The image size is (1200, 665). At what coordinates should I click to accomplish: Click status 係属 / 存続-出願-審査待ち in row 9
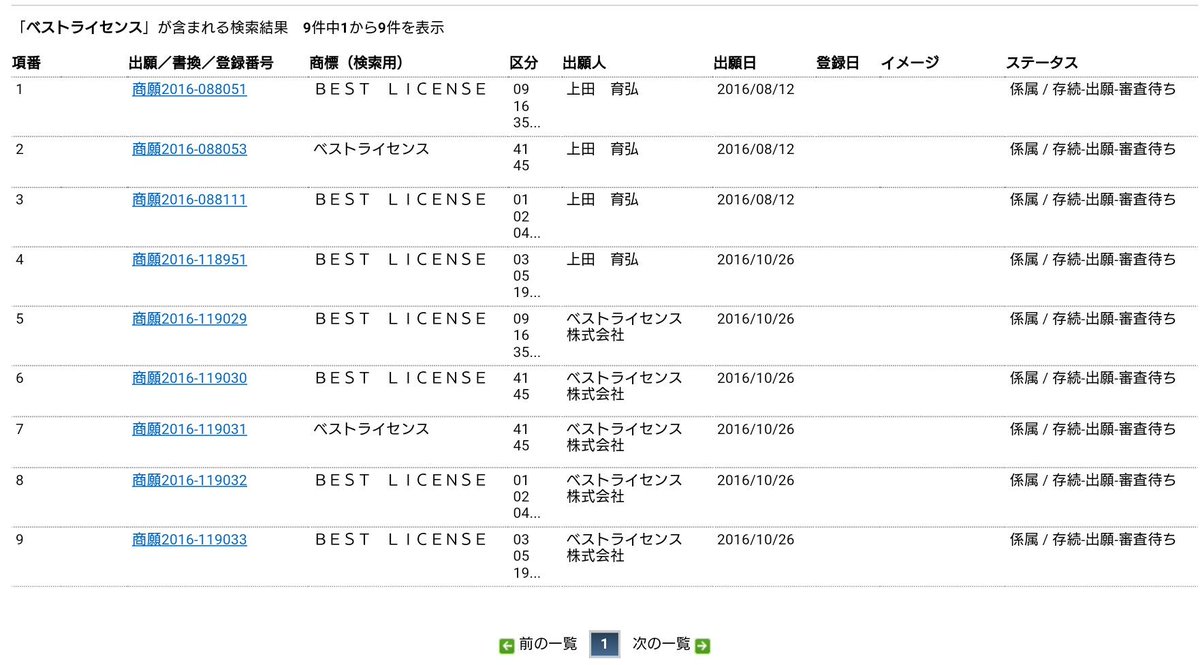[1093, 540]
